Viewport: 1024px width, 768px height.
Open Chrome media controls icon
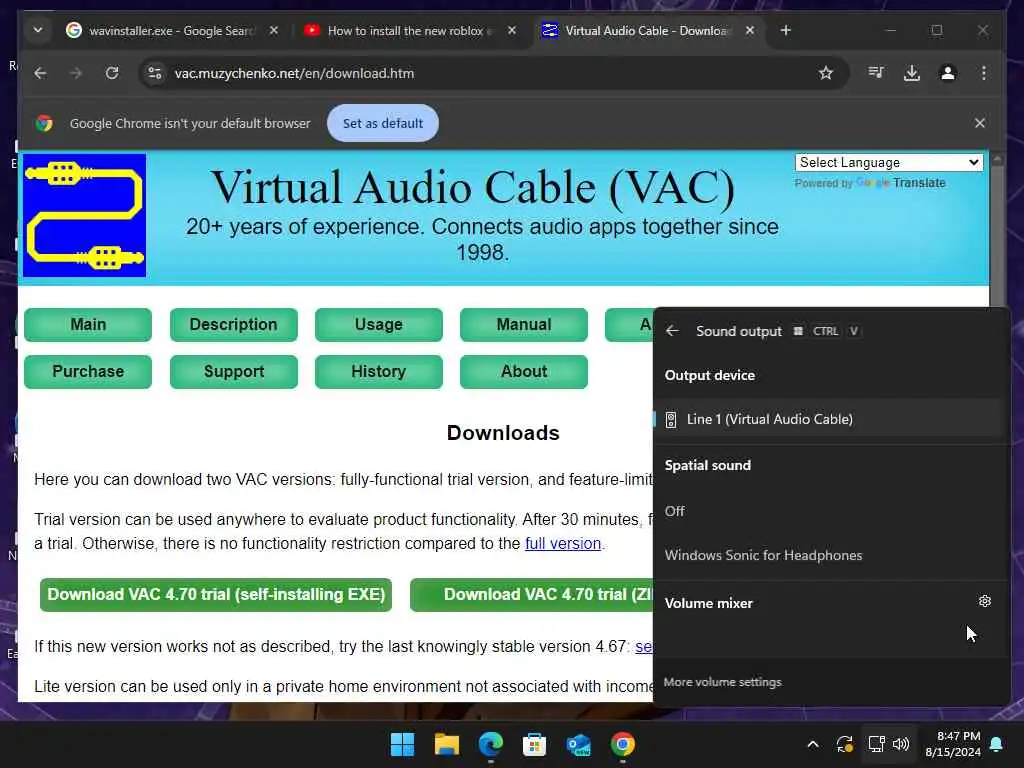click(876, 73)
